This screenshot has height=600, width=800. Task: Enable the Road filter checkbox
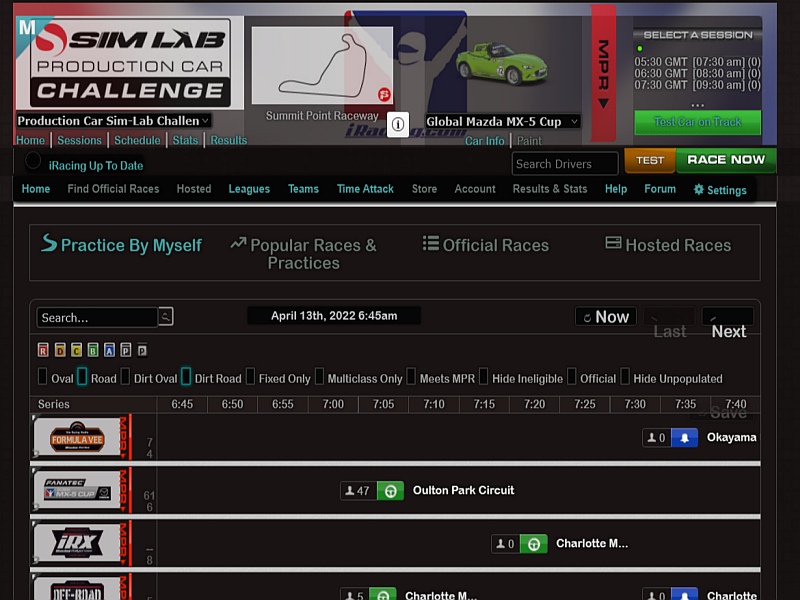pos(81,377)
